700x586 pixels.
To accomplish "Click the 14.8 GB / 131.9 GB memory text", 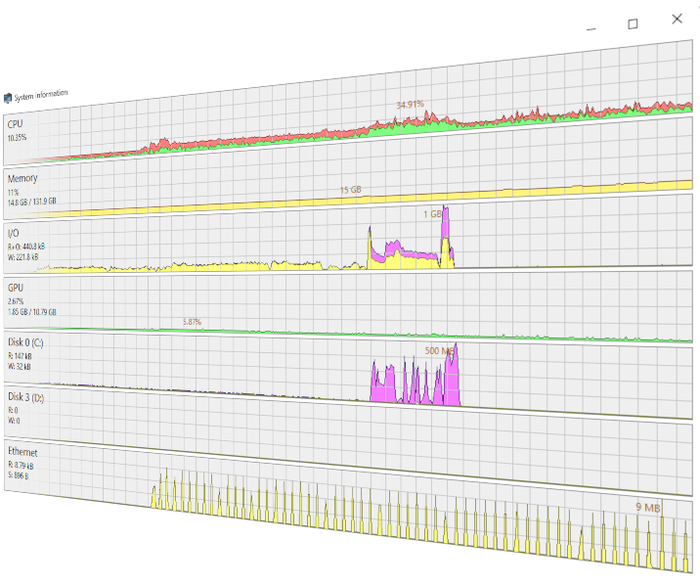I will 32,201.
